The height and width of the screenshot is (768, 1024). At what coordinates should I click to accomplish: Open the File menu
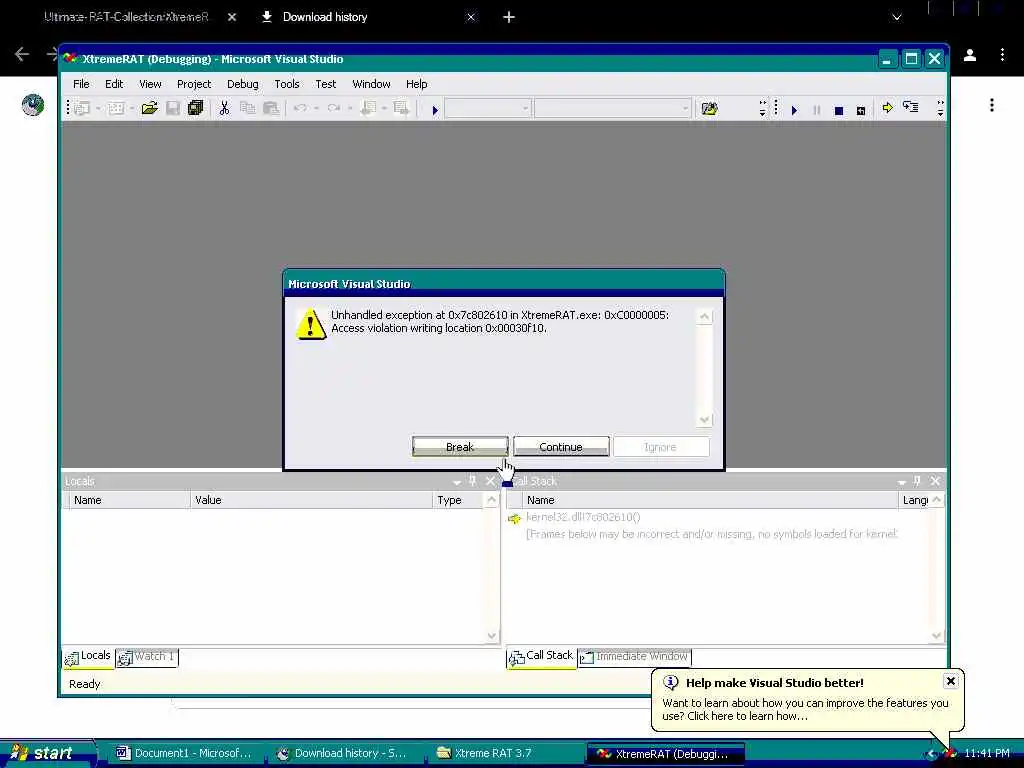tap(81, 84)
